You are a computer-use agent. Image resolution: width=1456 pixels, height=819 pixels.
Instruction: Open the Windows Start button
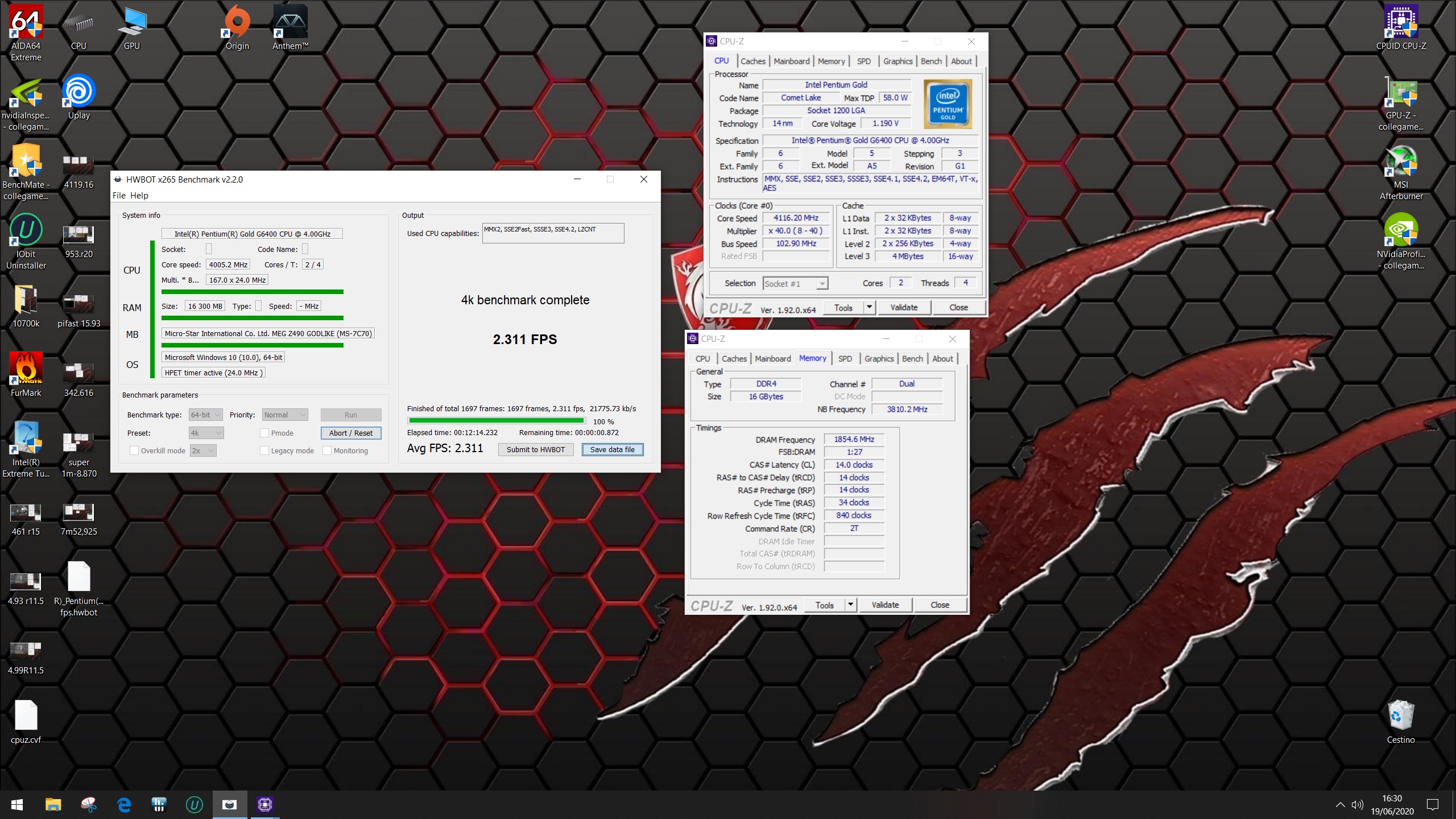point(17,805)
